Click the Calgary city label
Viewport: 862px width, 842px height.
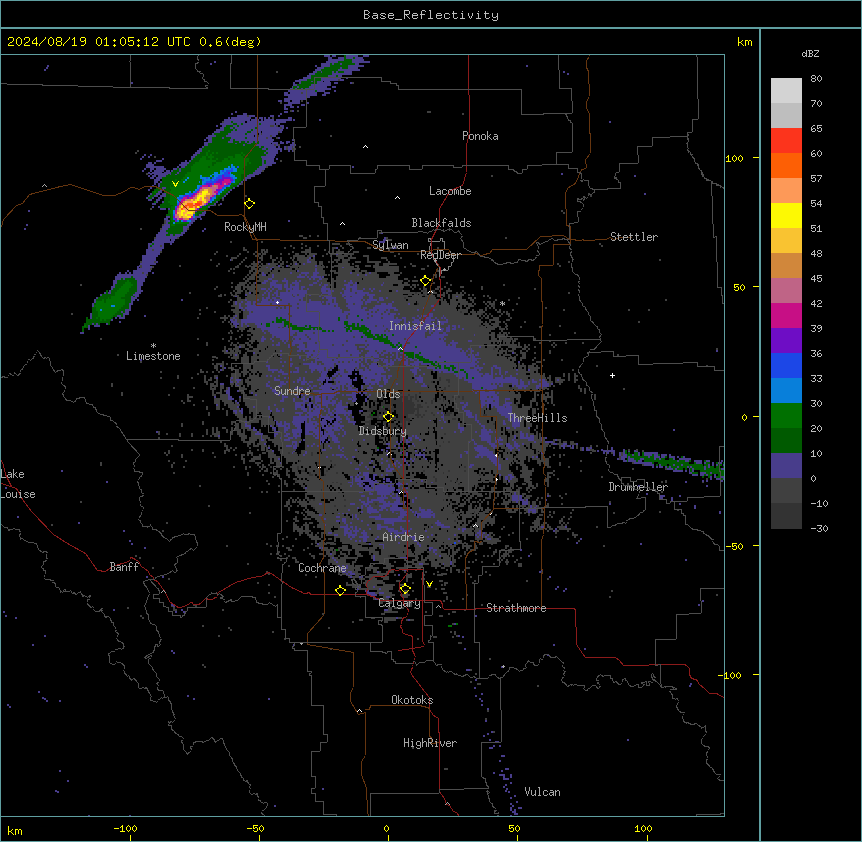coord(400,603)
